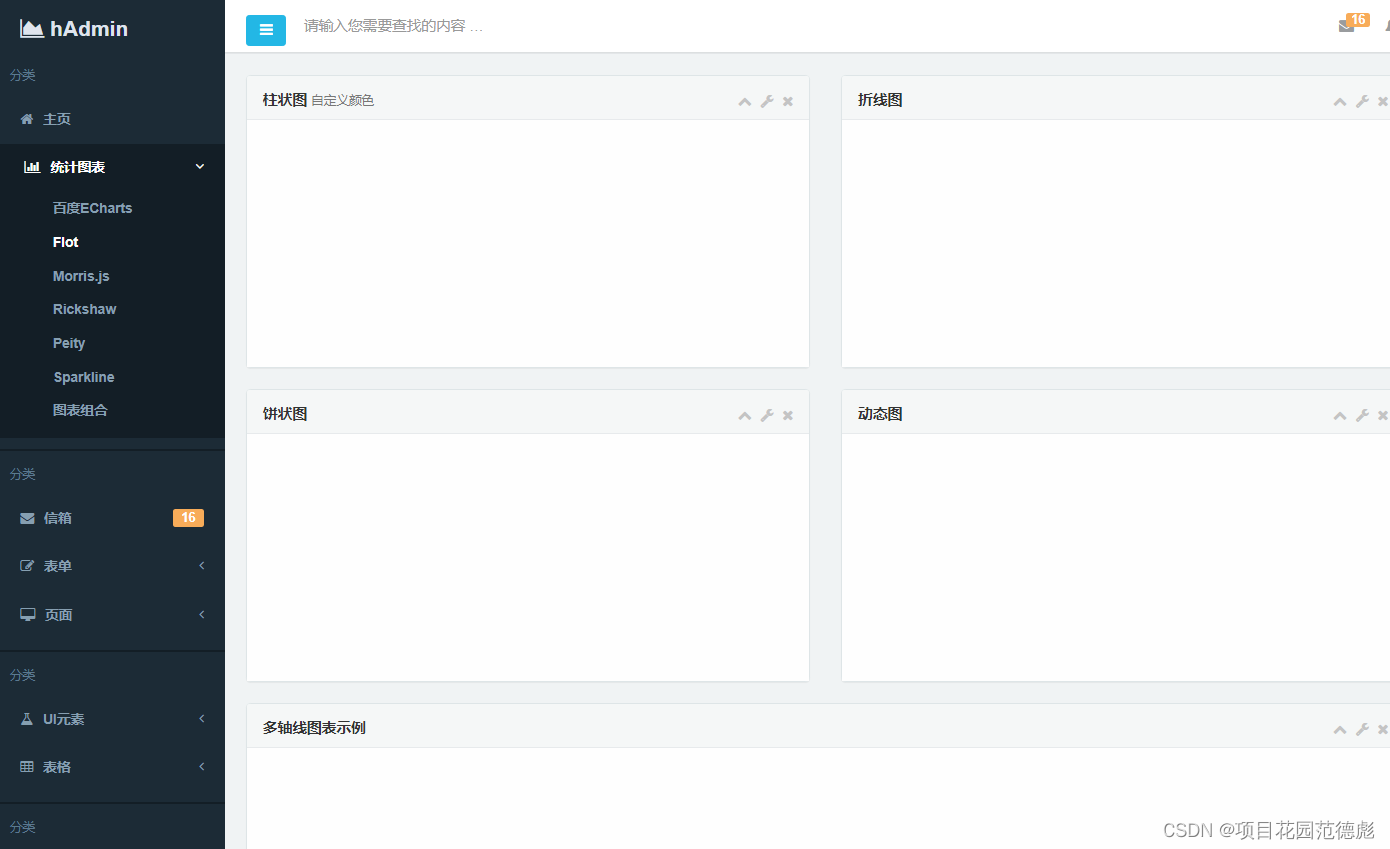The width and height of the screenshot is (1390, 849).
Task: Expand the 表单 menu arrow
Action: (201, 566)
